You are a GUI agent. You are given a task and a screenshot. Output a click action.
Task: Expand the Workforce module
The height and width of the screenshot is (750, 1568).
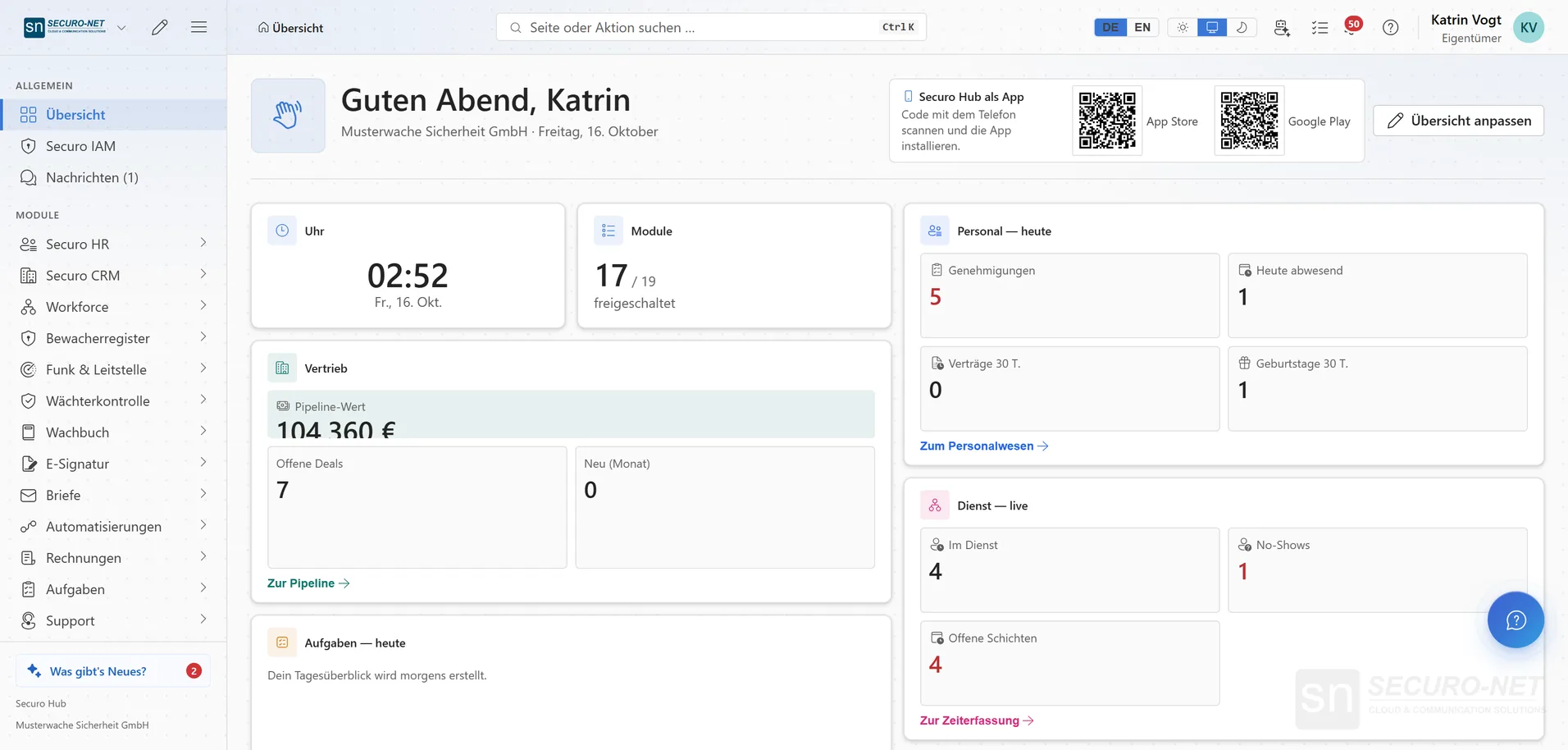(x=203, y=305)
